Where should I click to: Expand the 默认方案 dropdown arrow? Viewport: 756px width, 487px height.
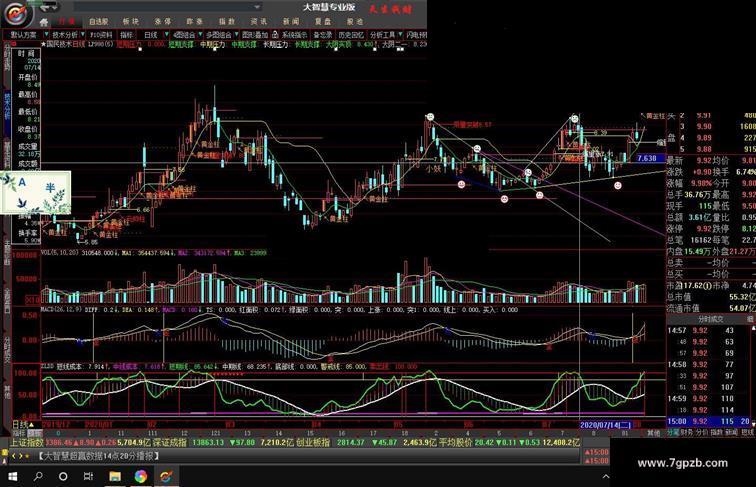[x=46, y=35]
